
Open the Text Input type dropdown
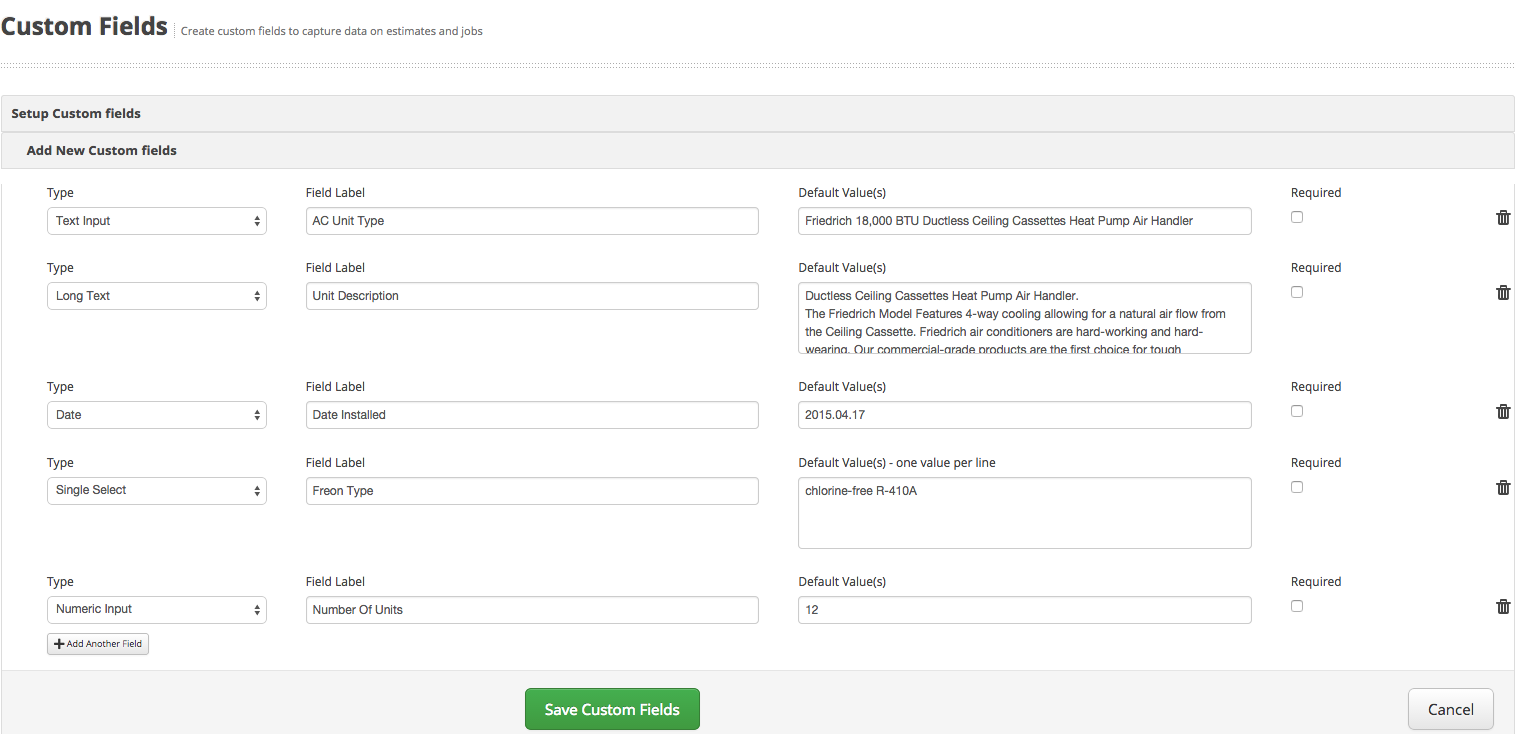[x=157, y=221]
